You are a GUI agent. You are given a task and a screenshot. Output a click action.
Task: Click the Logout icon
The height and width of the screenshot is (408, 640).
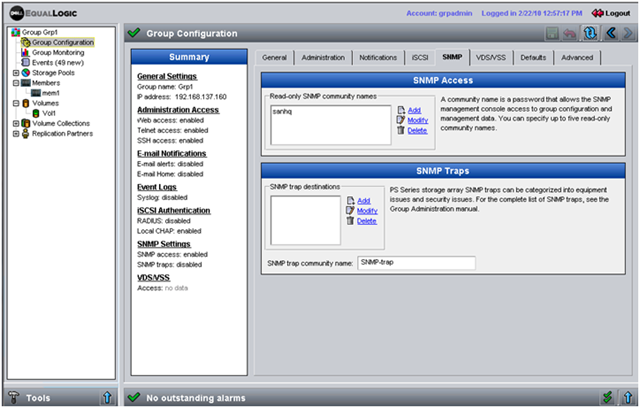[597, 13]
